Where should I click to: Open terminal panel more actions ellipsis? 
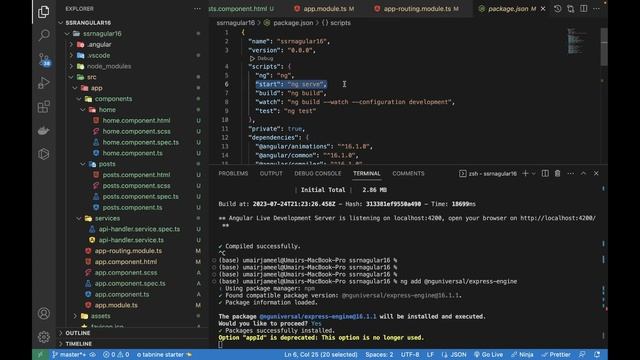571,173
